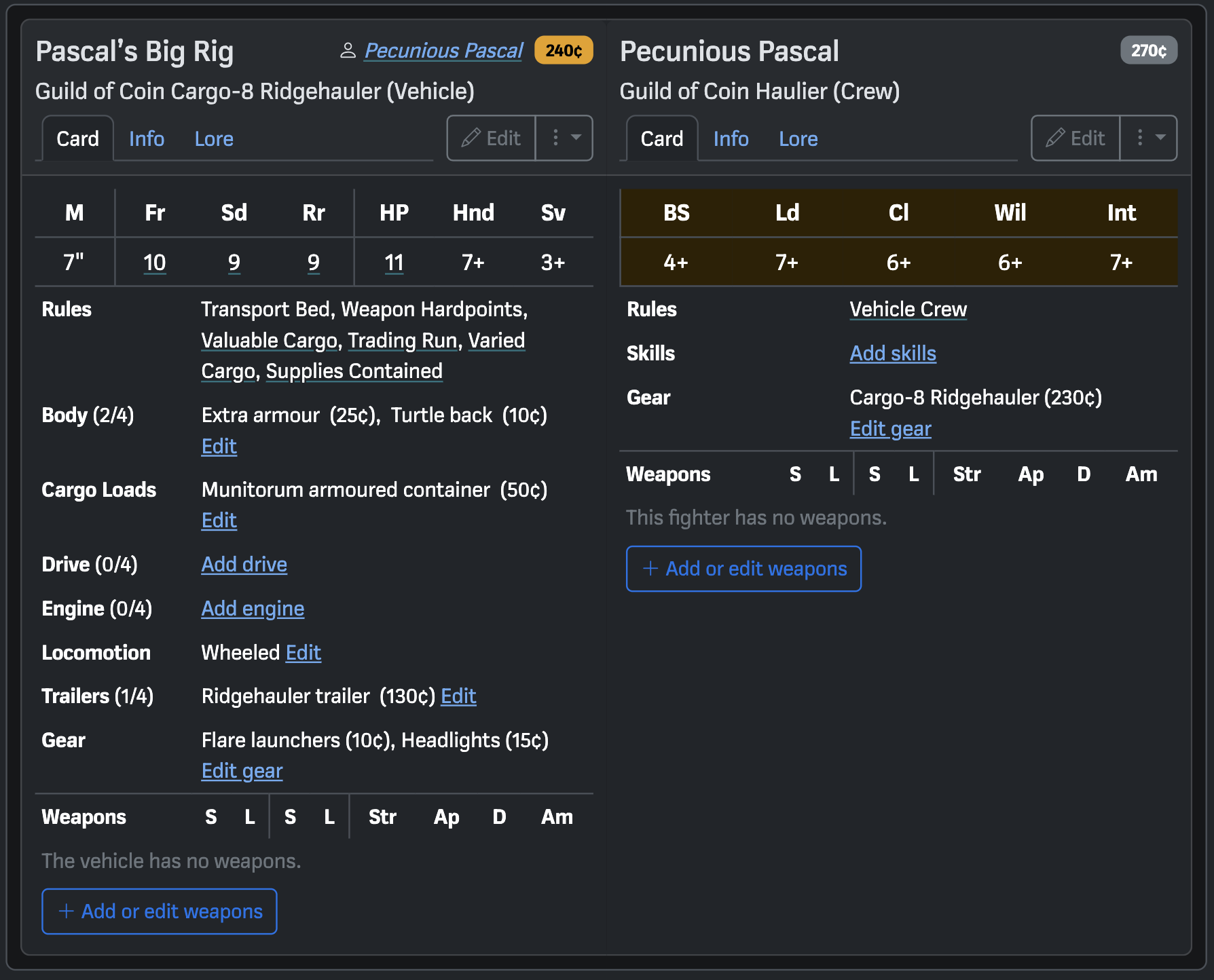Open the more-options dropdown on Pascal's Big Rig card

pyautogui.click(x=564, y=138)
